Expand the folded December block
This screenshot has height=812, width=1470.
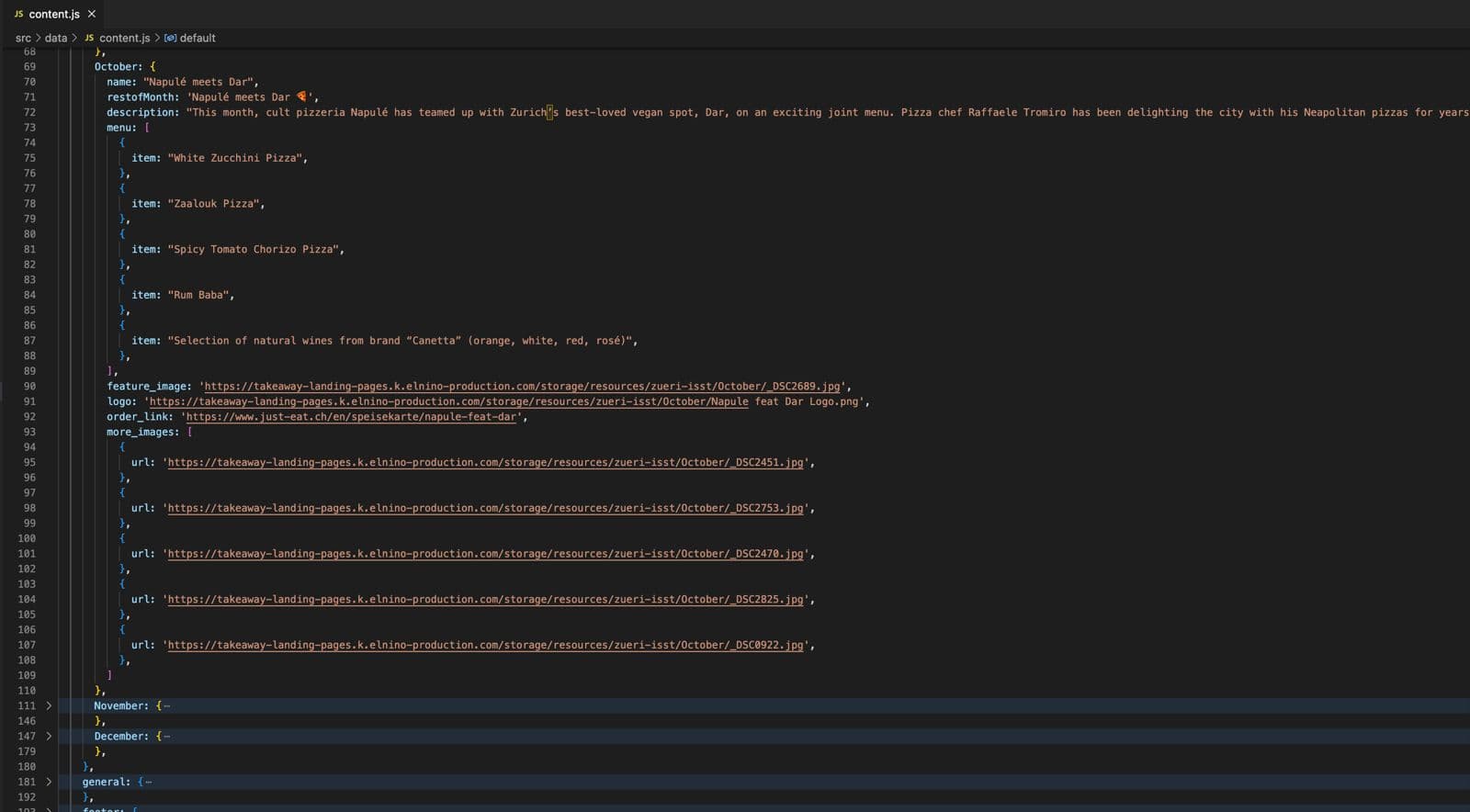49,736
